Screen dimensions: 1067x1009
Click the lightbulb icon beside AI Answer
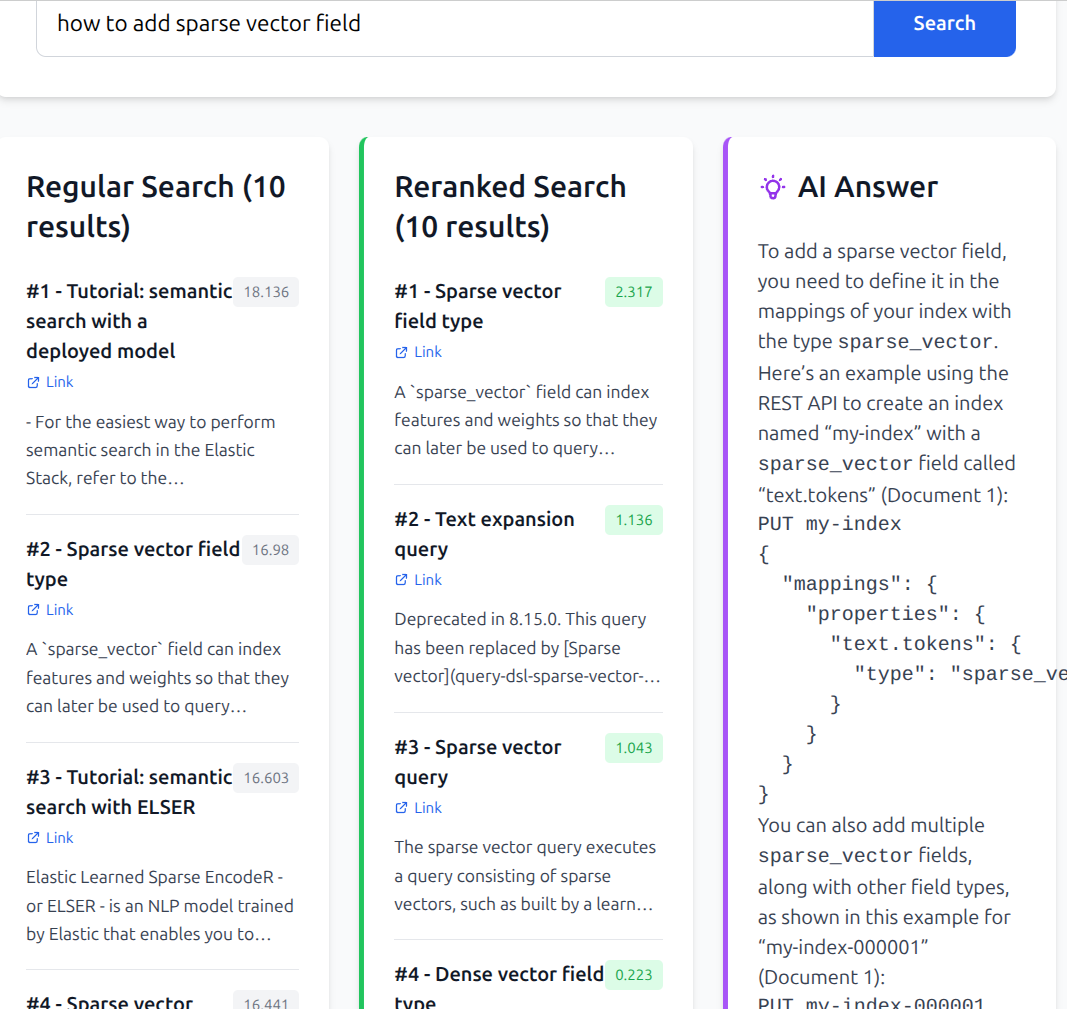click(x=773, y=187)
